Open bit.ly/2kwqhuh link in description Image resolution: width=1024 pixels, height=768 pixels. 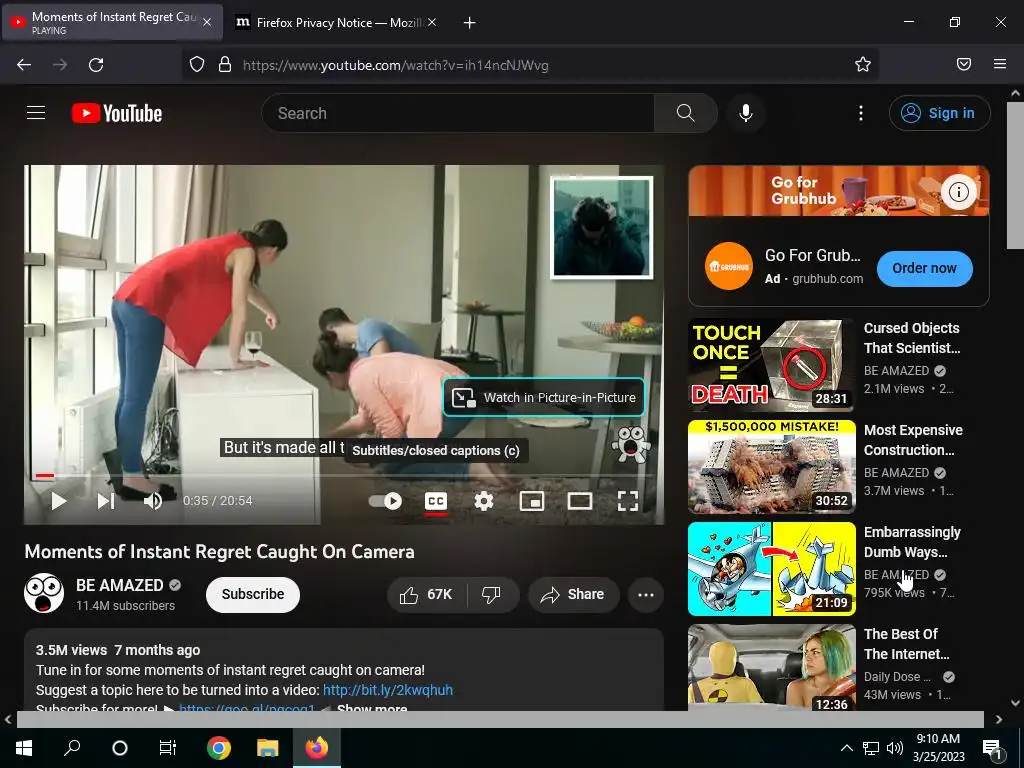[x=388, y=690]
